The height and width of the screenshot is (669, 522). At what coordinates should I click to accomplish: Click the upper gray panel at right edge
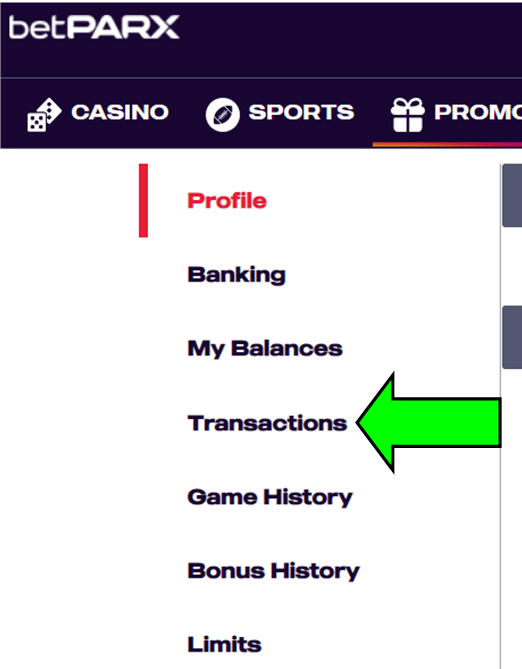click(512, 195)
